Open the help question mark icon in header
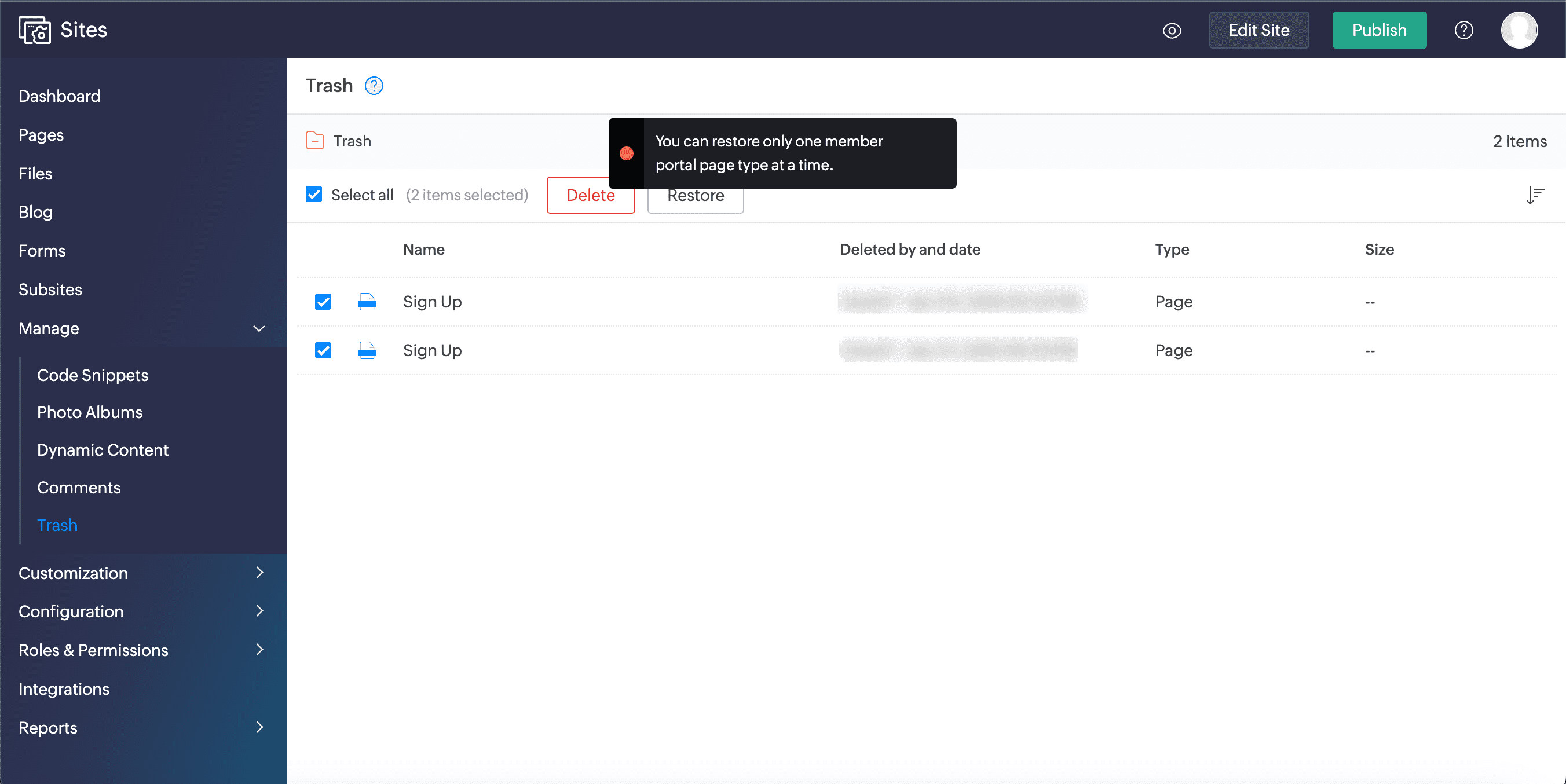The image size is (1566, 784). (x=1463, y=30)
